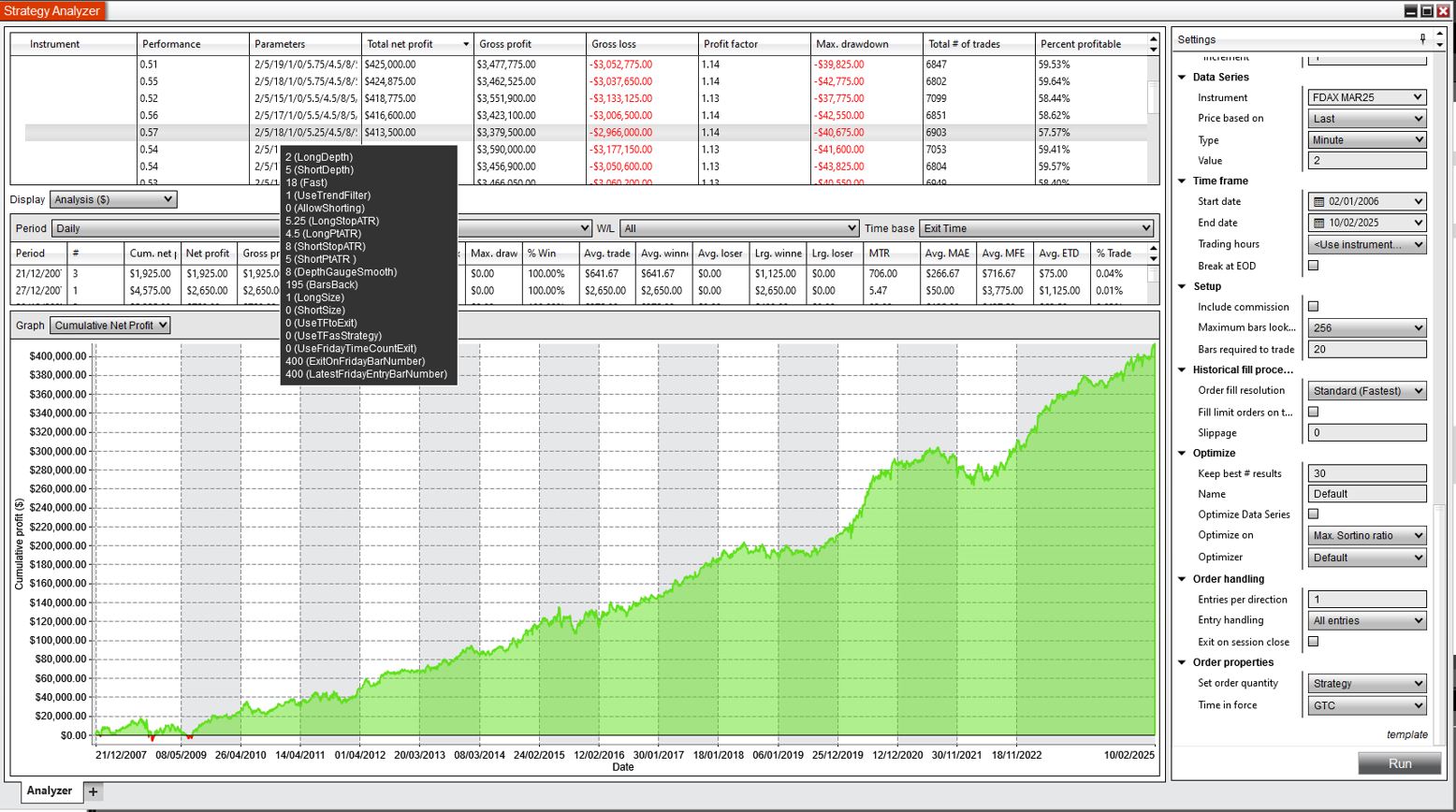This screenshot has height=812, width=1456.
Task: Open the template link in Settings
Action: coord(1406,735)
